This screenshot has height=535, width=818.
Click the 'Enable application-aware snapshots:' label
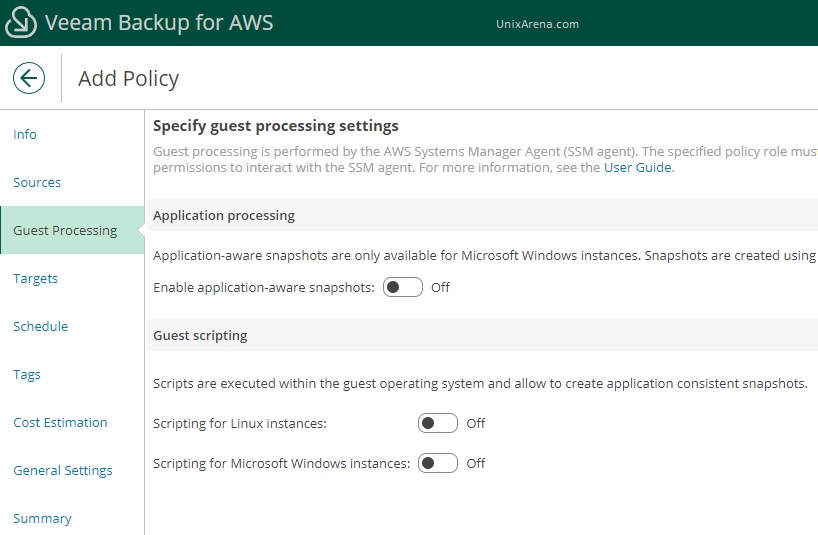264,287
